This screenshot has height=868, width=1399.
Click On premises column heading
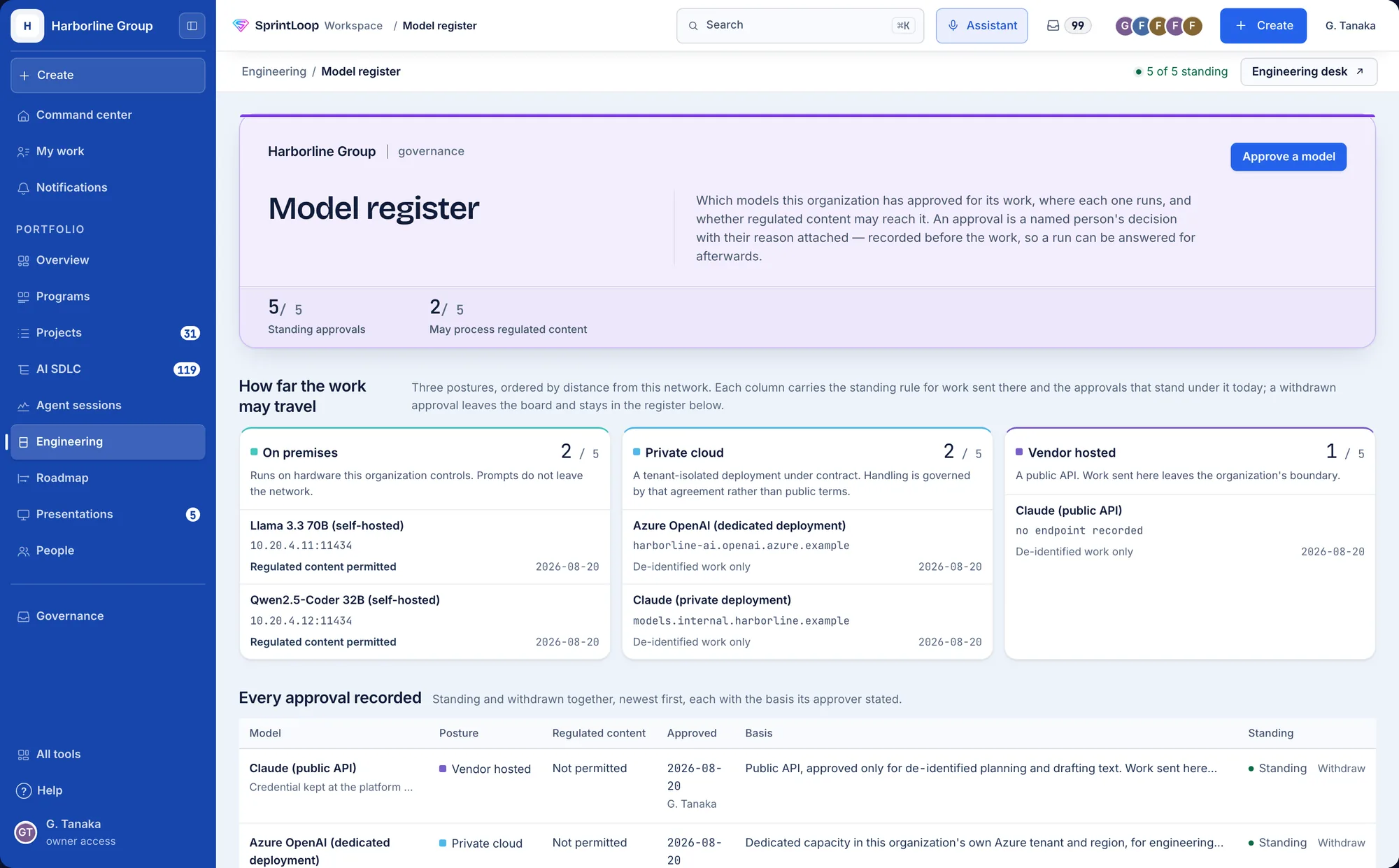(299, 453)
